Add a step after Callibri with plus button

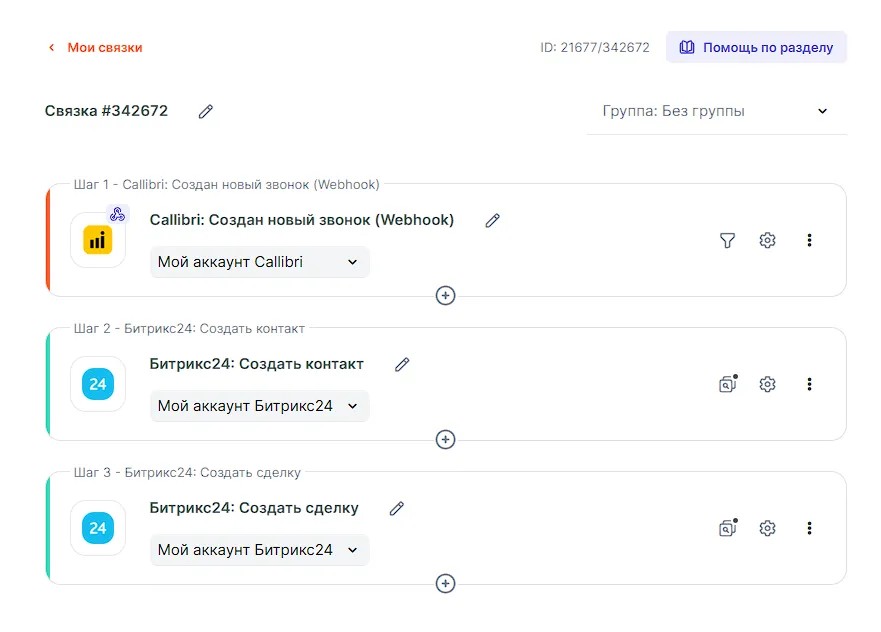pos(446,295)
